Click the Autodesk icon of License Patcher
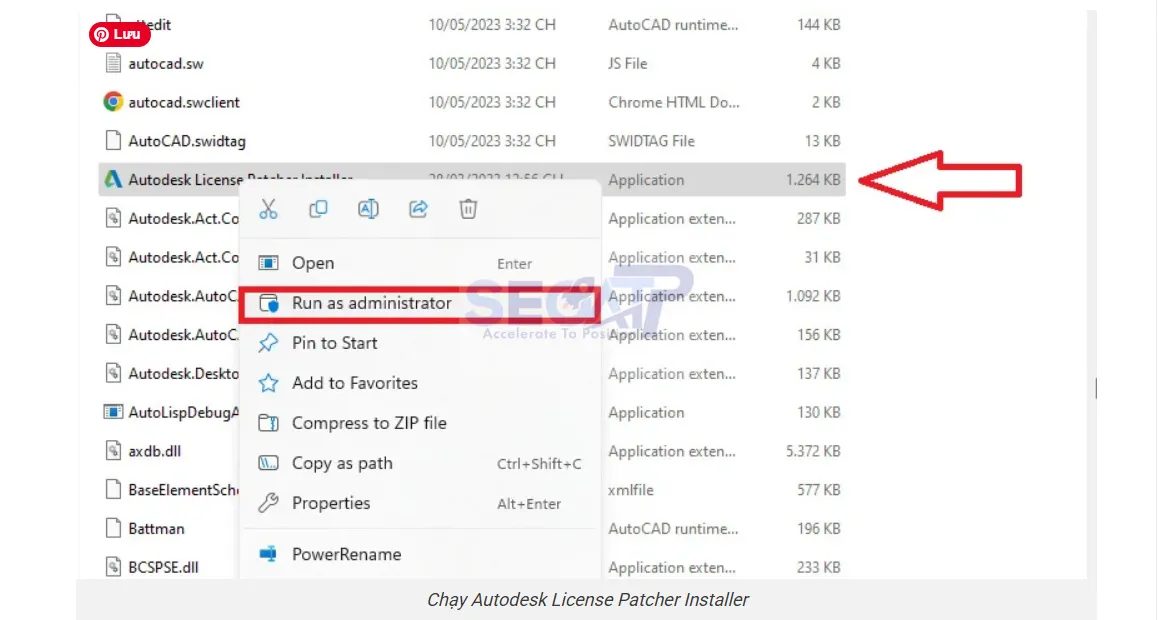The width and height of the screenshot is (1158, 620). coord(113,179)
